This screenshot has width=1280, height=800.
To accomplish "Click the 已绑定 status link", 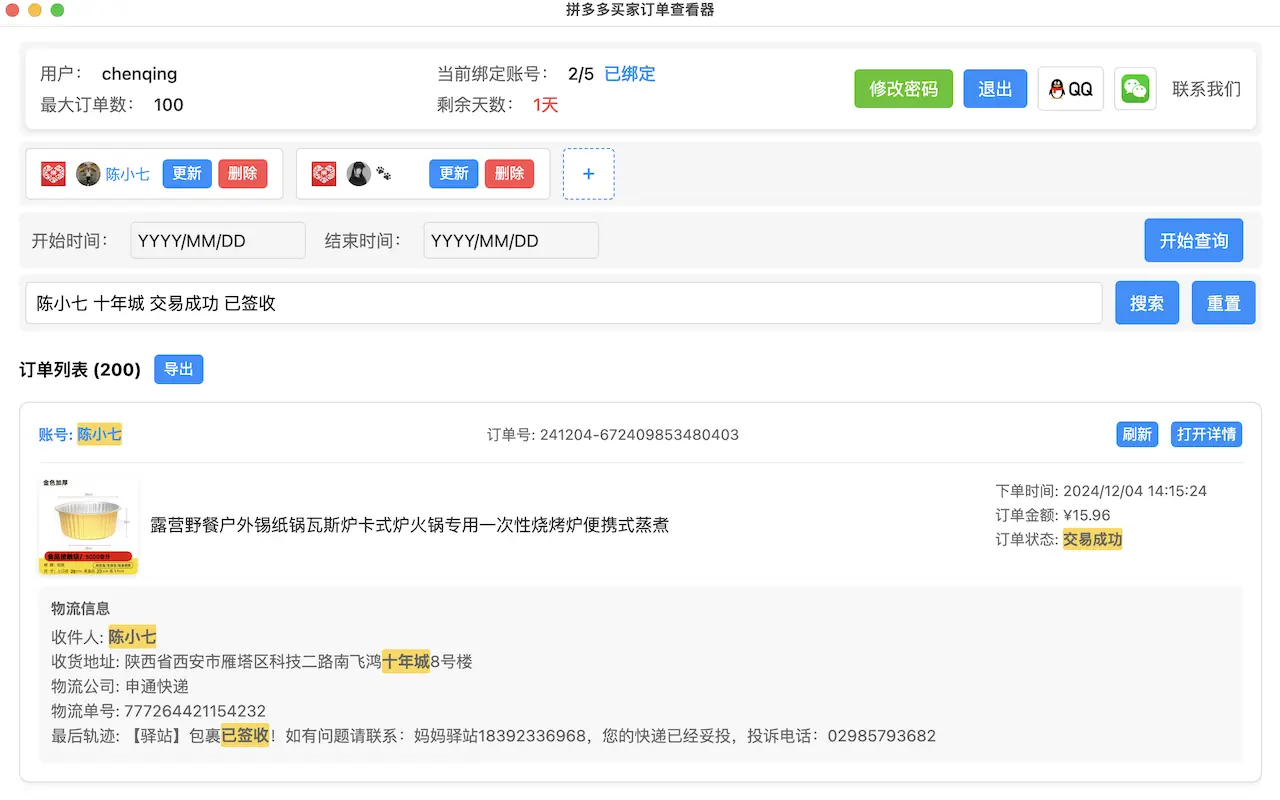I will [x=630, y=74].
